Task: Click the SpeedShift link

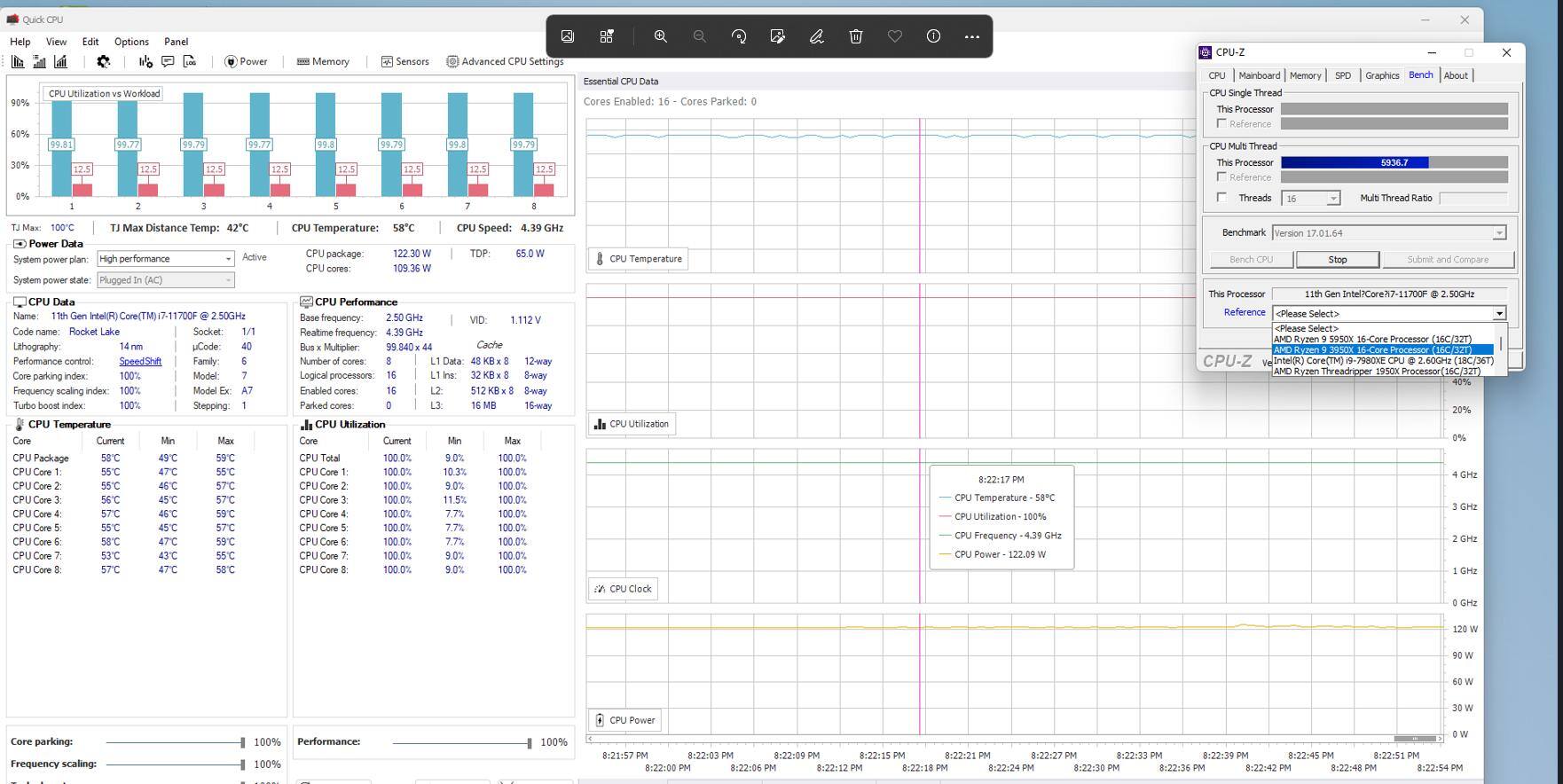Action: (140, 362)
